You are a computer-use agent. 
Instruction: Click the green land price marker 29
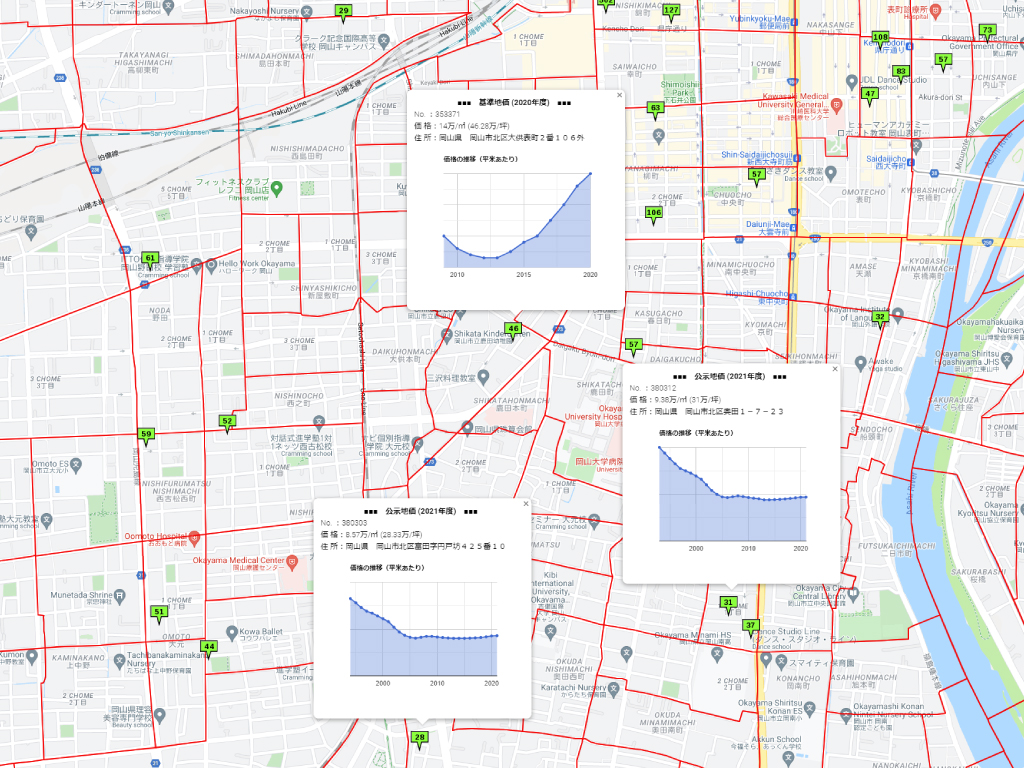[343, 11]
